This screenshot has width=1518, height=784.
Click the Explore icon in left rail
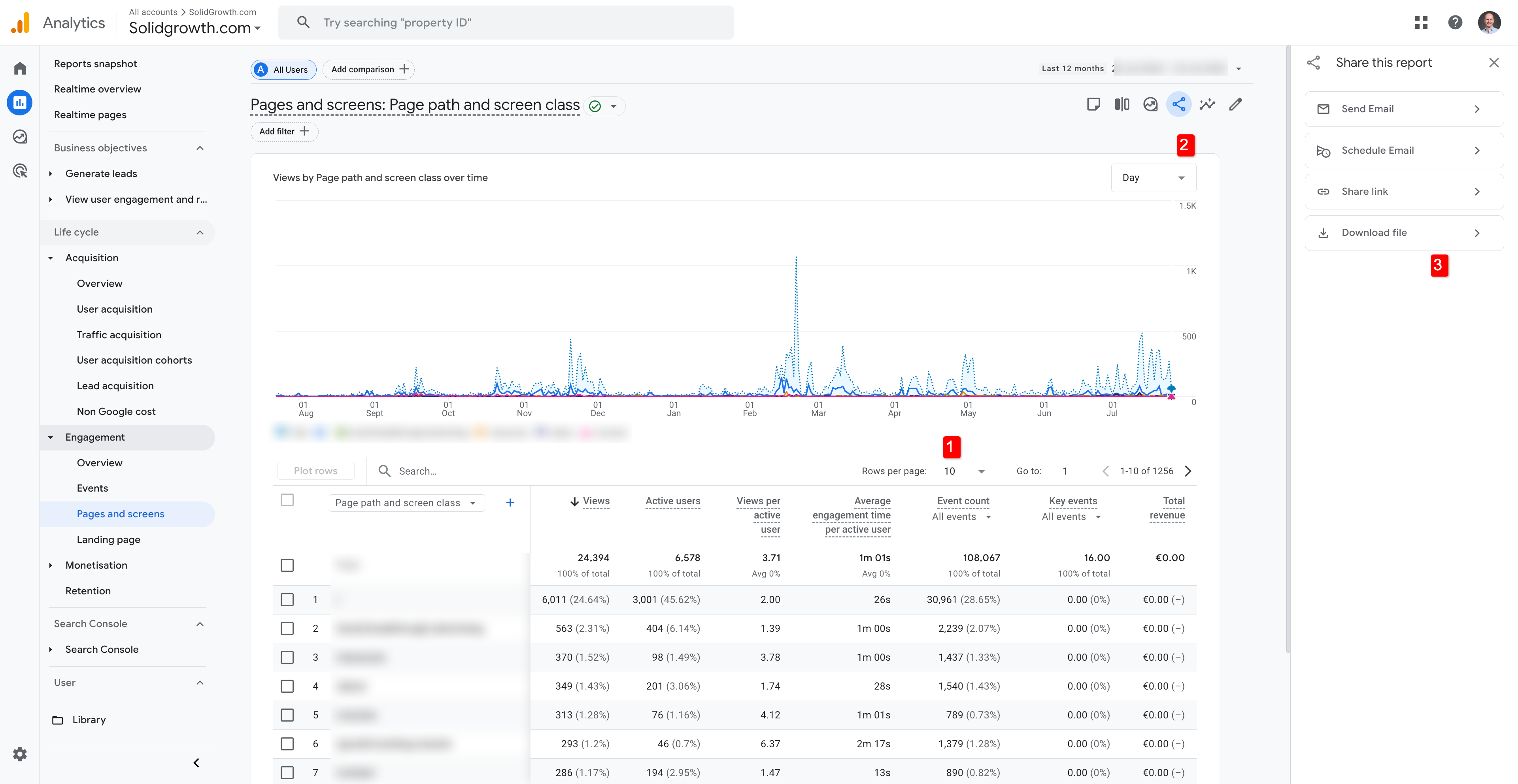click(20, 137)
